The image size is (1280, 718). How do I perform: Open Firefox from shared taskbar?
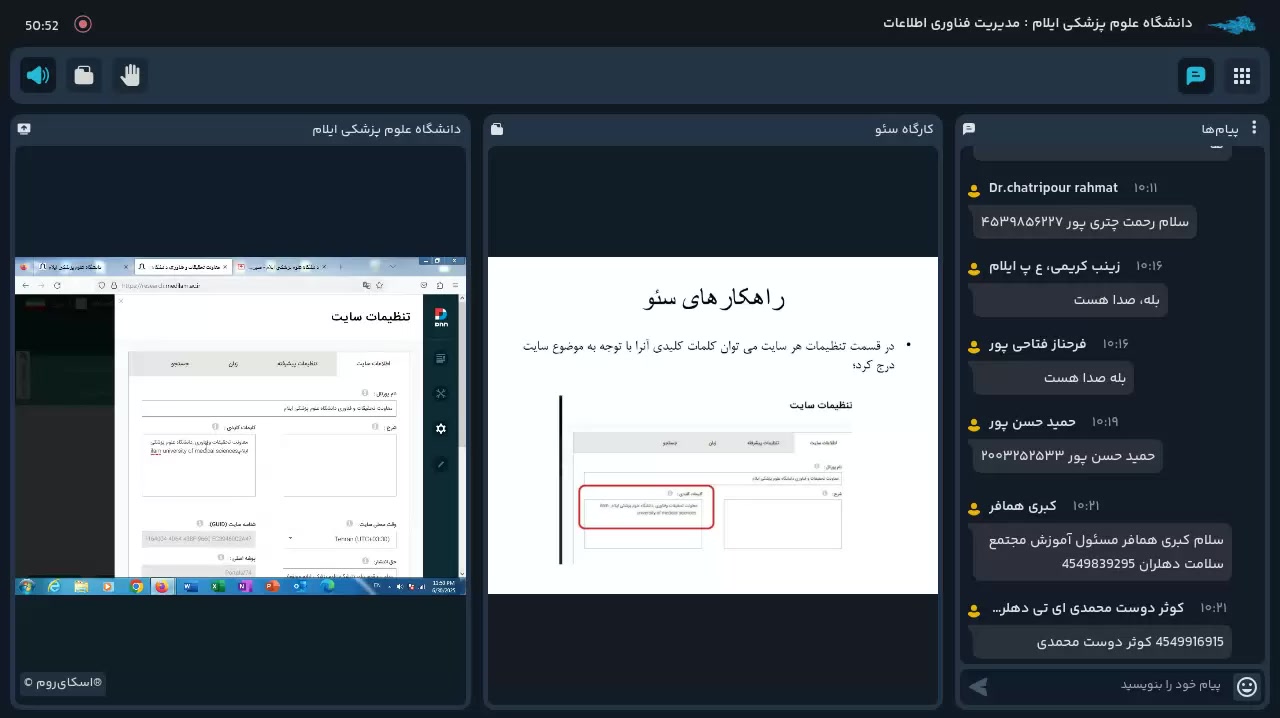pyautogui.click(x=162, y=586)
